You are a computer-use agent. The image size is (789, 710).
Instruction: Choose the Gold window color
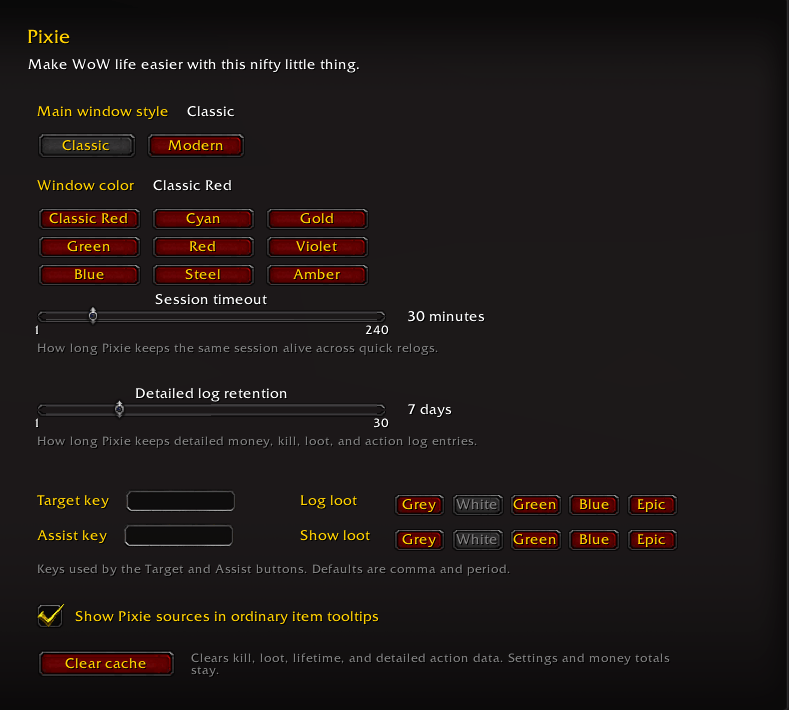318,218
